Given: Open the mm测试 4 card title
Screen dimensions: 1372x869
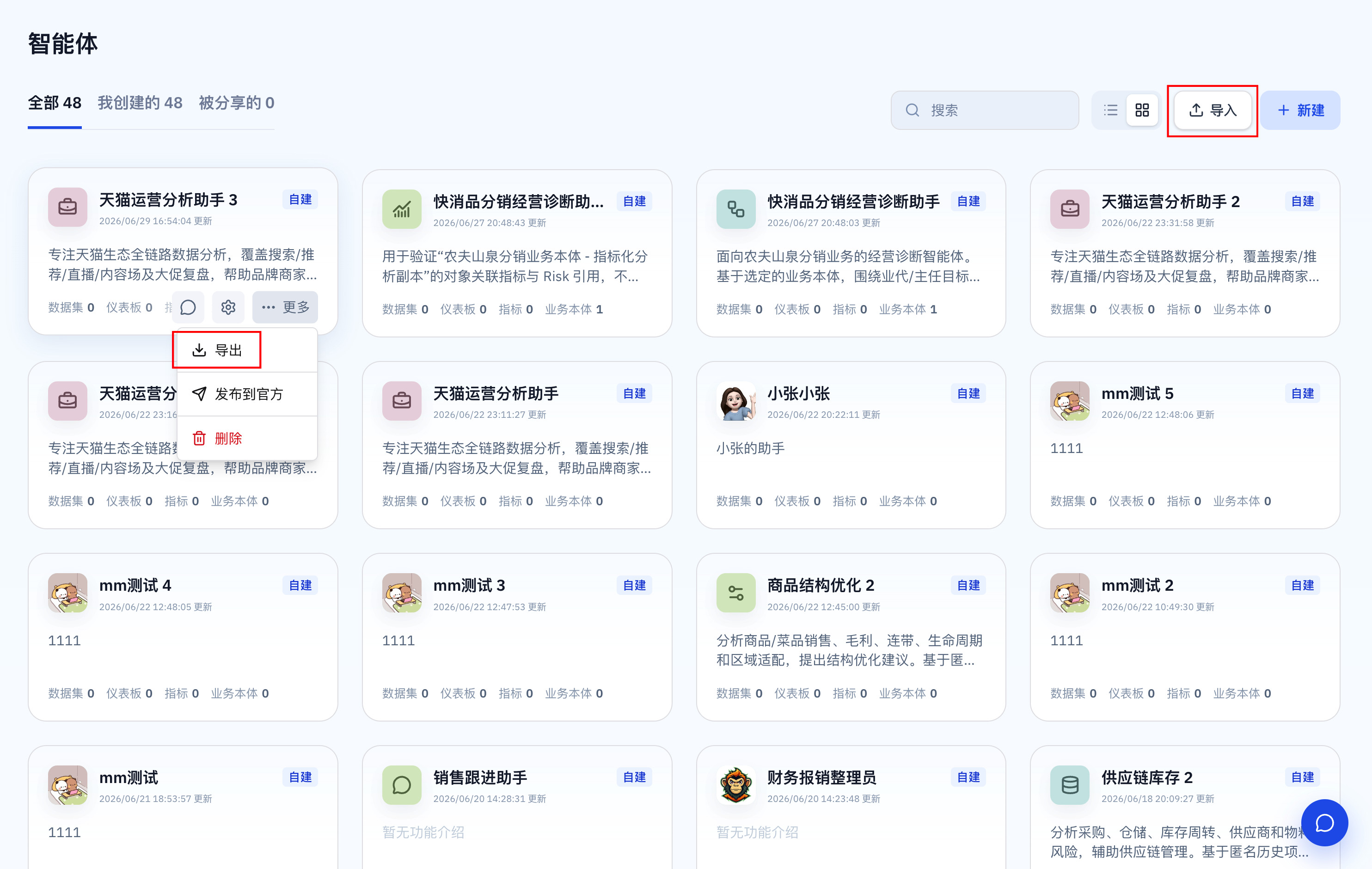Looking at the screenshot, I should tap(135, 585).
